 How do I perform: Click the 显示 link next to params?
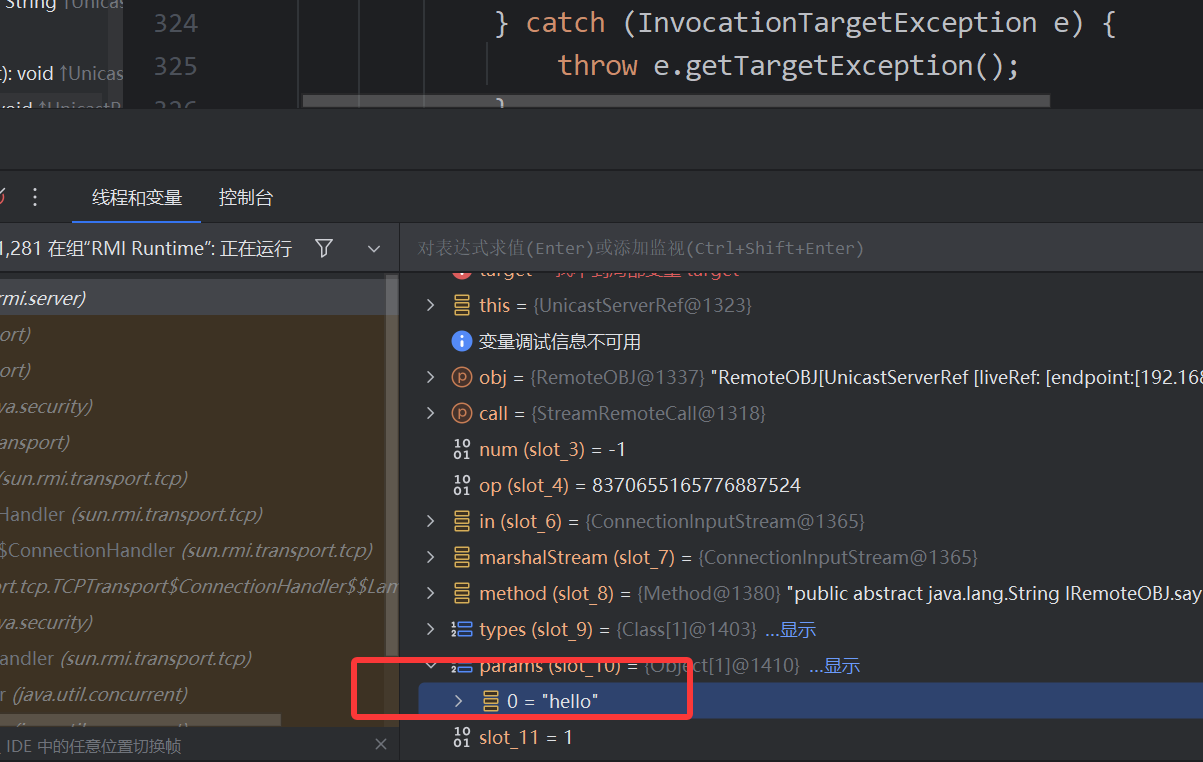(x=834, y=666)
